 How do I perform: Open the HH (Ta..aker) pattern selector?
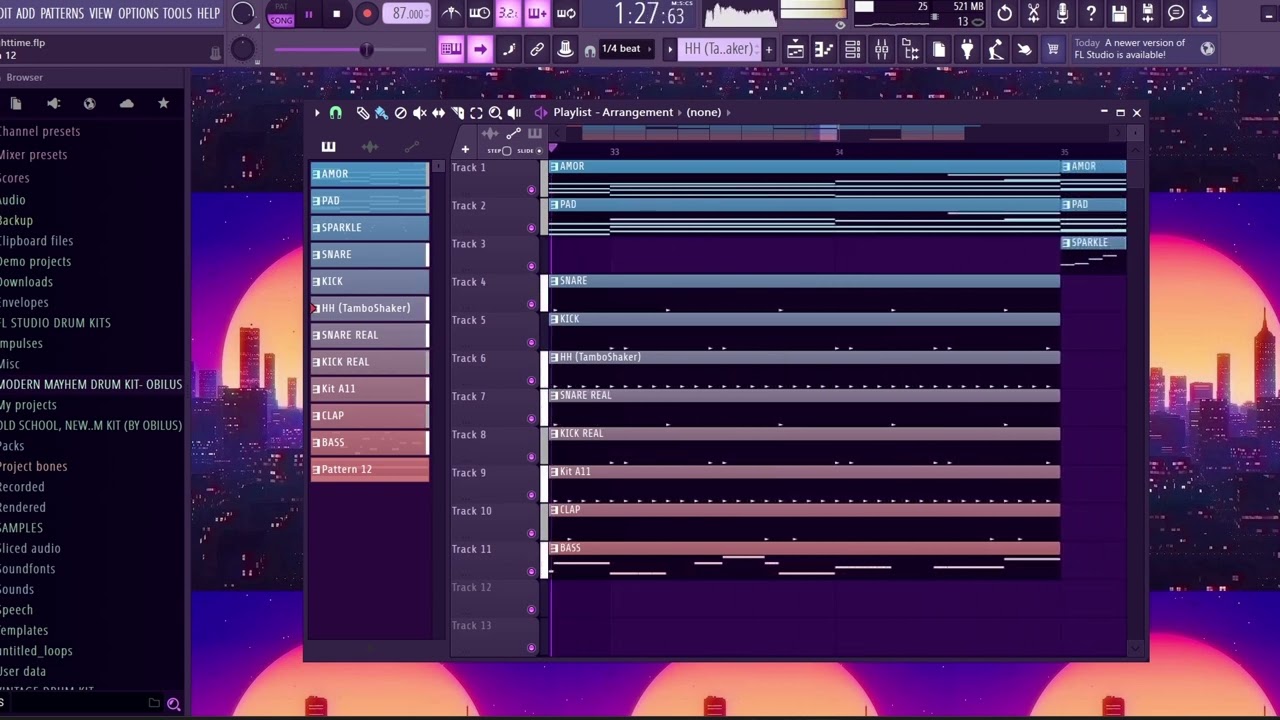[x=719, y=49]
